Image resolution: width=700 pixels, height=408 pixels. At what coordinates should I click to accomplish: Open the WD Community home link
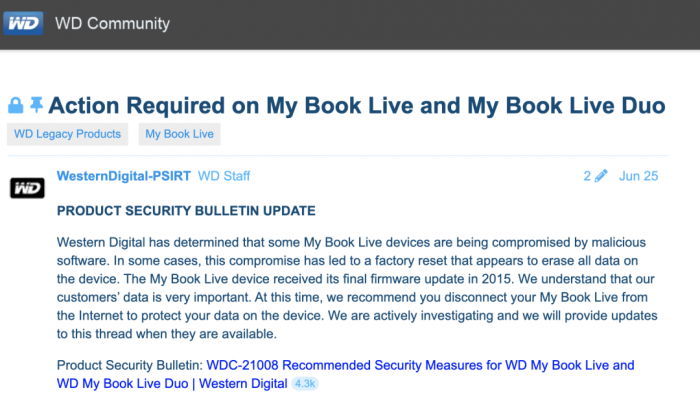tap(112, 23)
